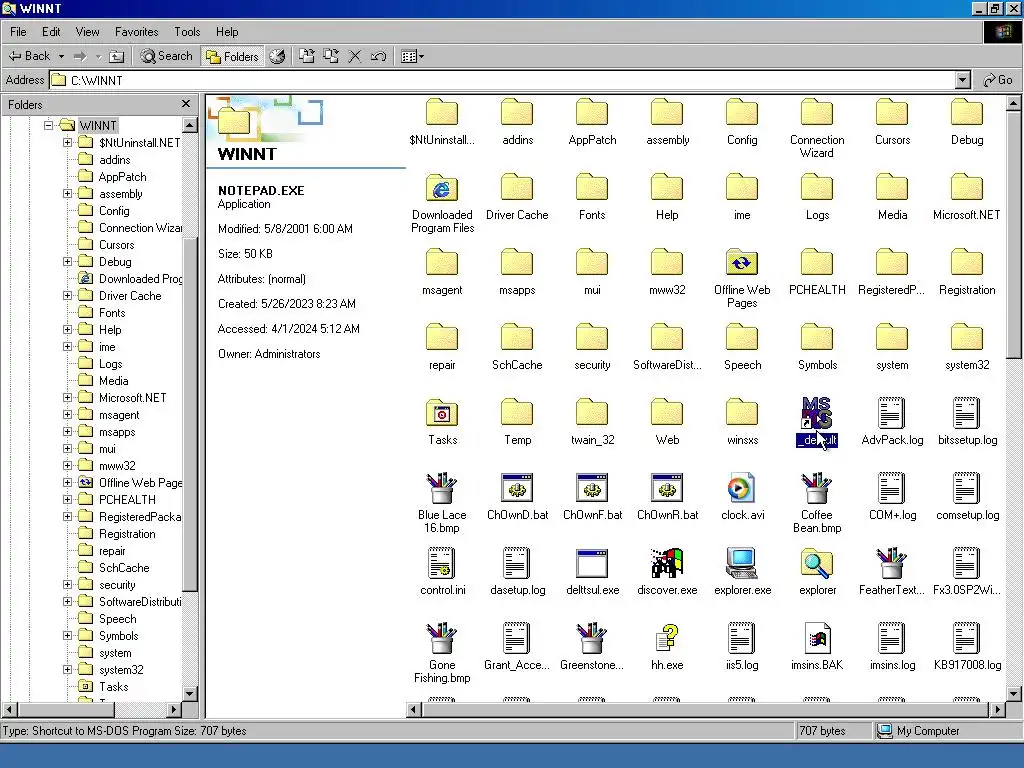
Task: Click the Copy To toolbar icon
Action: click(330, 56)
